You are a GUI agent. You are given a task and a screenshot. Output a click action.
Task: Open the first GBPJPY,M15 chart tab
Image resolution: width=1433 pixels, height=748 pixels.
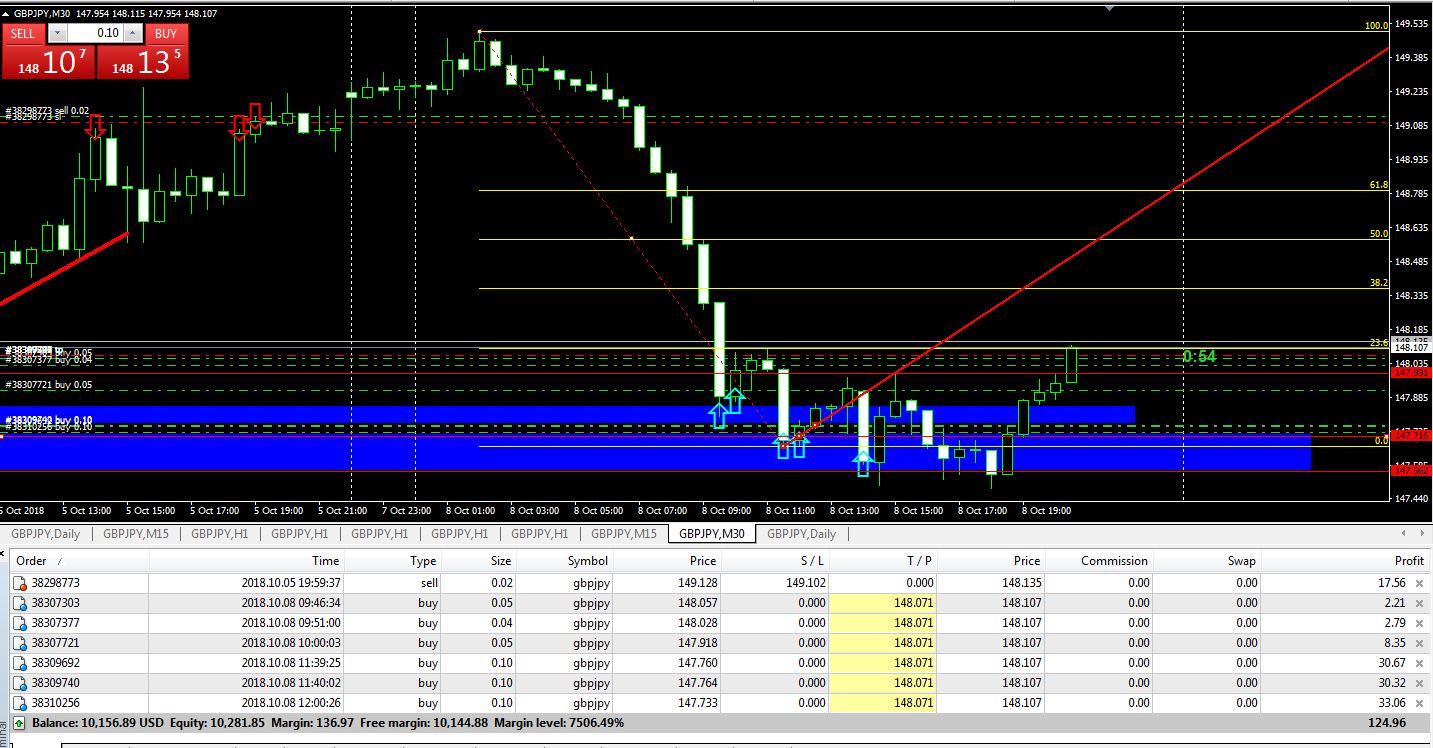137,534
